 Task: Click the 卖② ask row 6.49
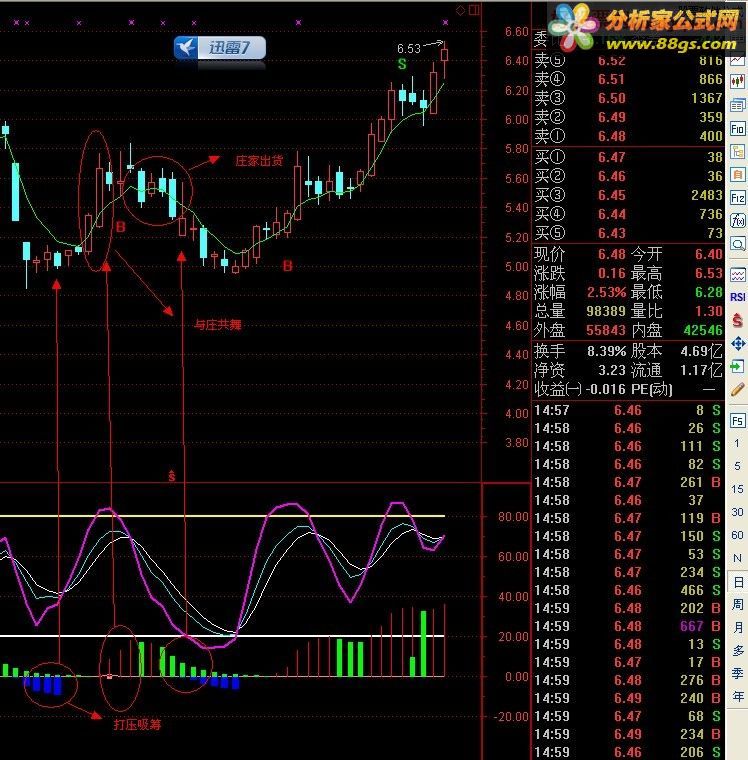(x=628, y=117)
